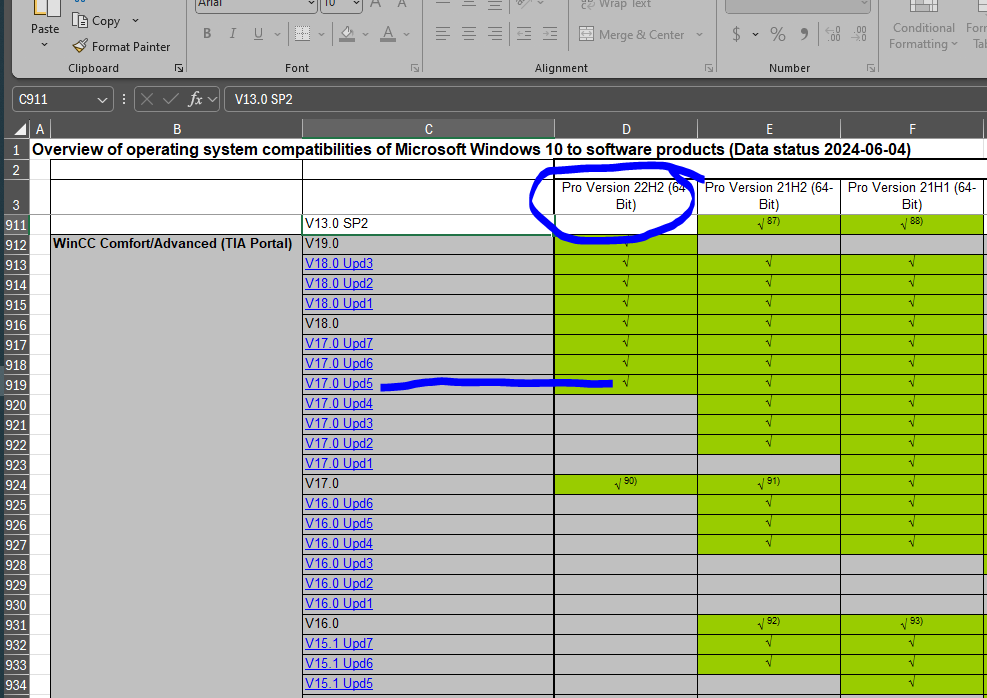Toggle Underline formatting
Image resolution: width=987 pixels, height=698 pixels.
click(258, 34)
